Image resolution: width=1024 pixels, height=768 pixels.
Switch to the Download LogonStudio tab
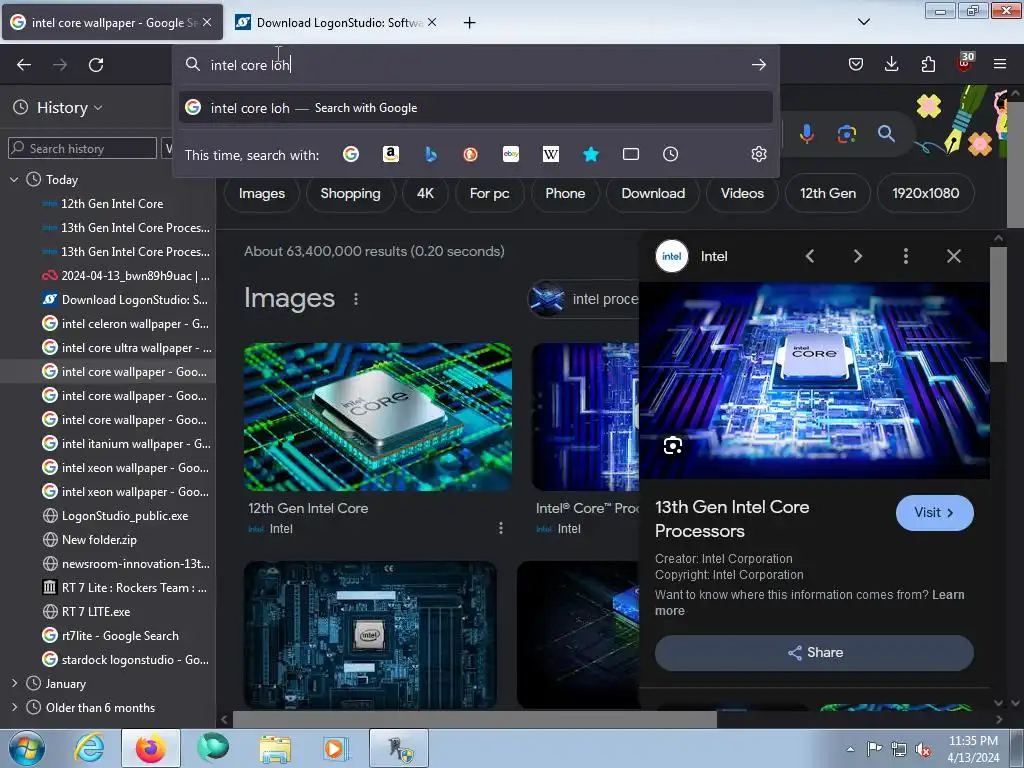tap(336, 22)
